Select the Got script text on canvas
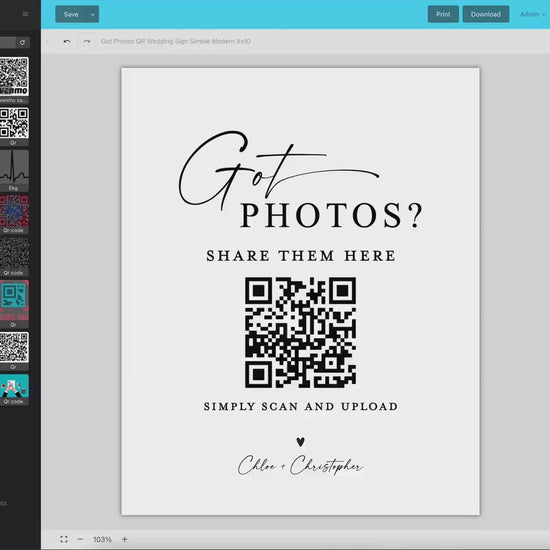 tap(279, 170)
